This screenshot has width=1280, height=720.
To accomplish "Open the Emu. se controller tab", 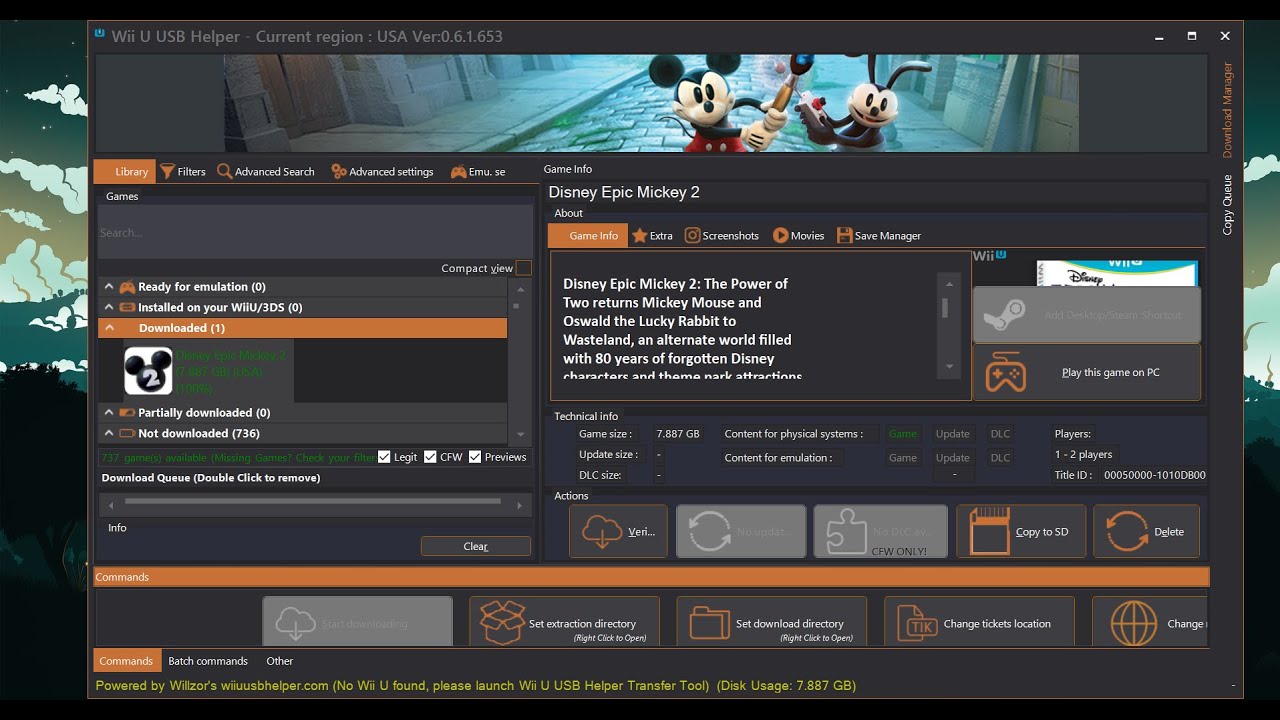I will click(x=478, y=171).
